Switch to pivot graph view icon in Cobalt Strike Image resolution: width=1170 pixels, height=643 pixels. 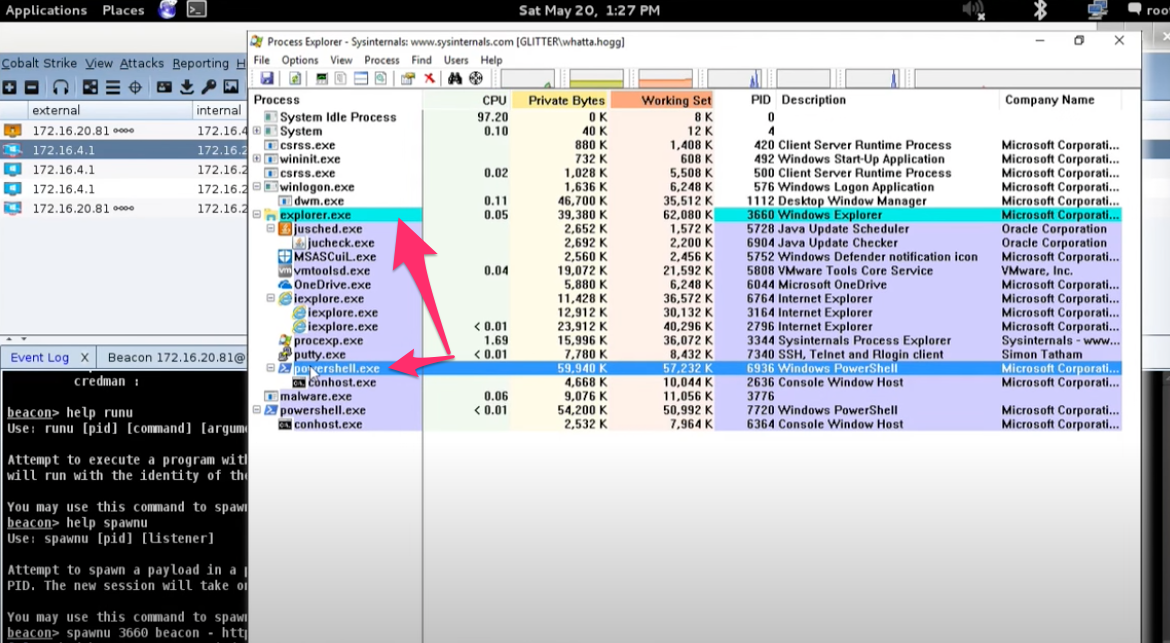[90, 87]
